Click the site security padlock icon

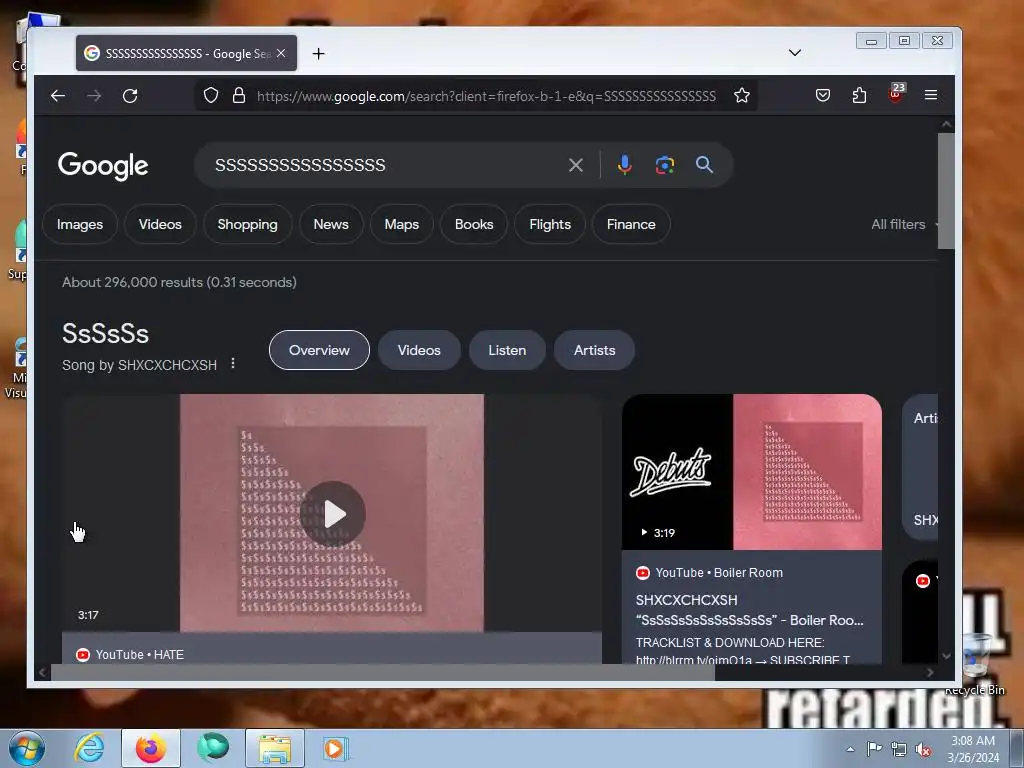[x=239, y=95]
